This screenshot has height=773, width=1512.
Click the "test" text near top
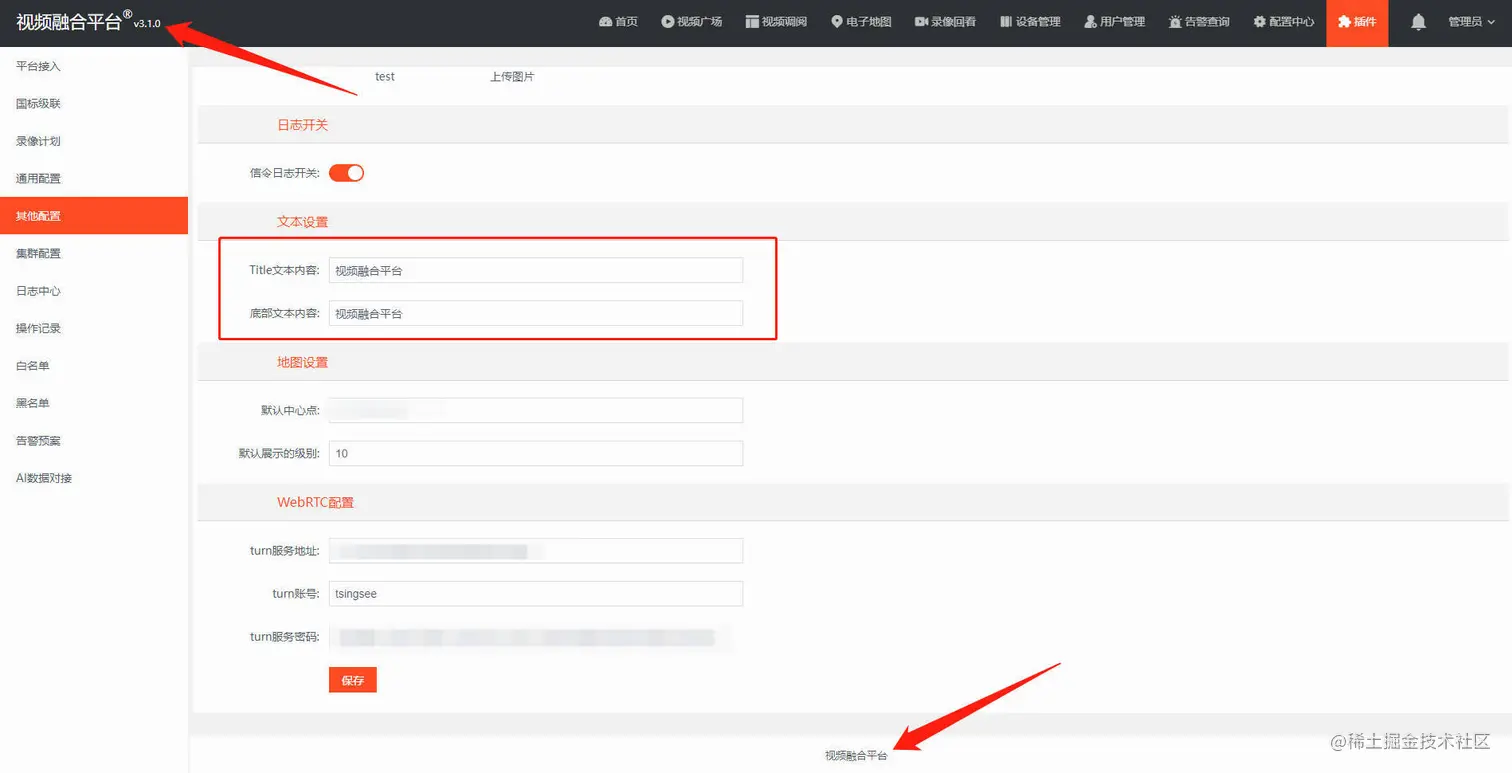point(385,77)
